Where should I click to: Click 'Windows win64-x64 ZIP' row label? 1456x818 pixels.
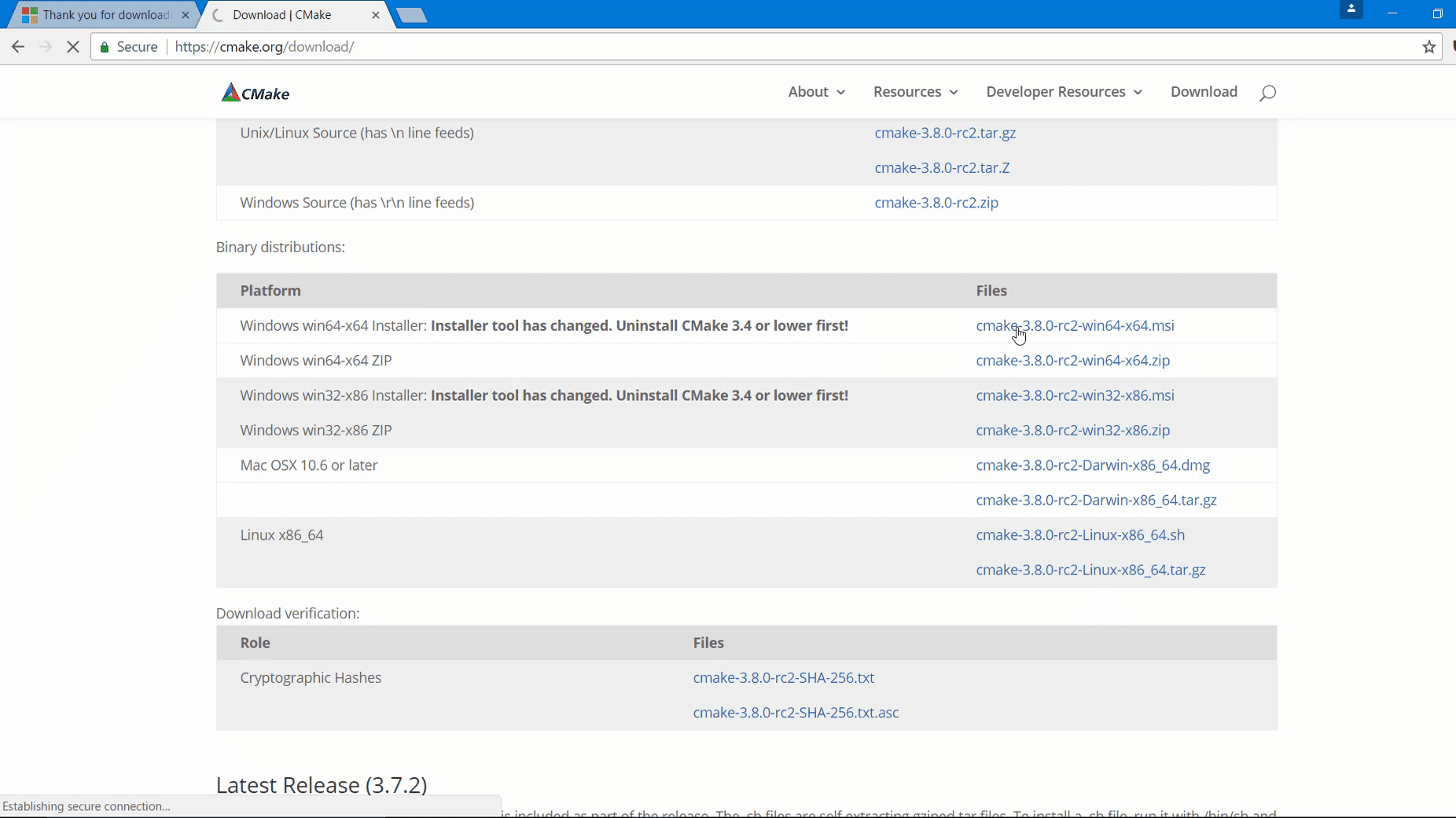[x=316, y=361]
